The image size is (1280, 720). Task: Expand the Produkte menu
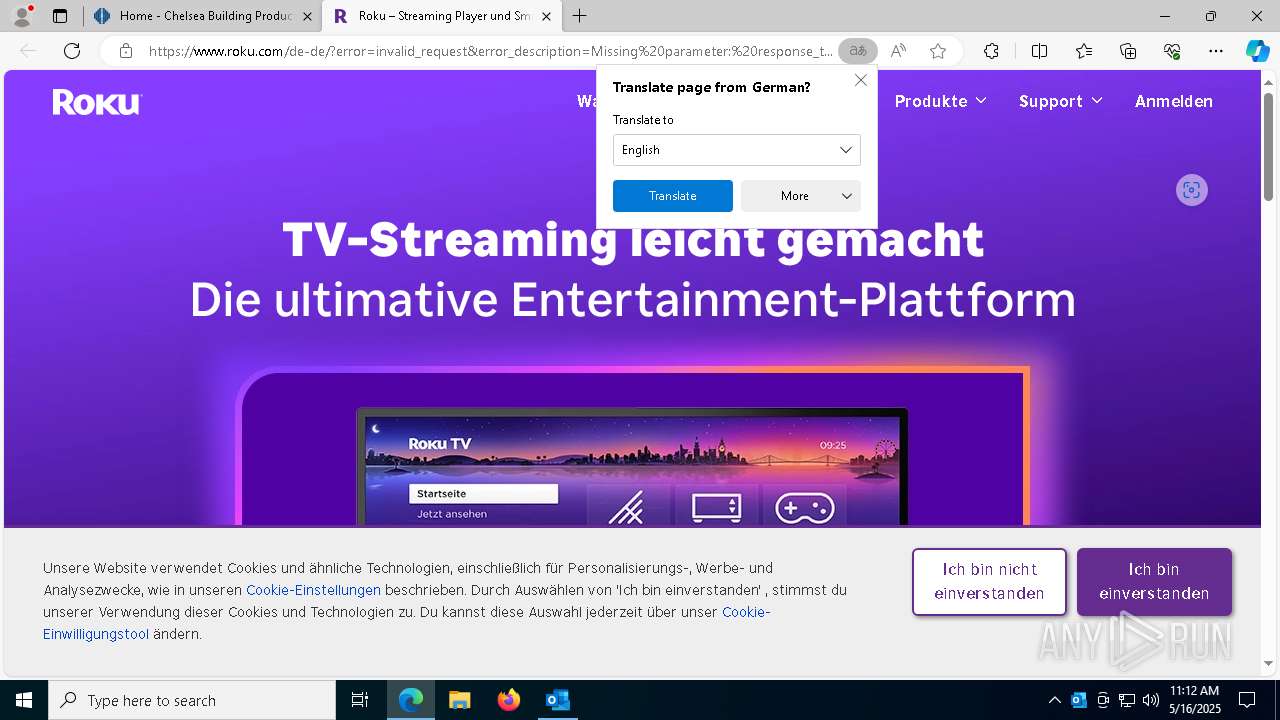pos(940,101)
